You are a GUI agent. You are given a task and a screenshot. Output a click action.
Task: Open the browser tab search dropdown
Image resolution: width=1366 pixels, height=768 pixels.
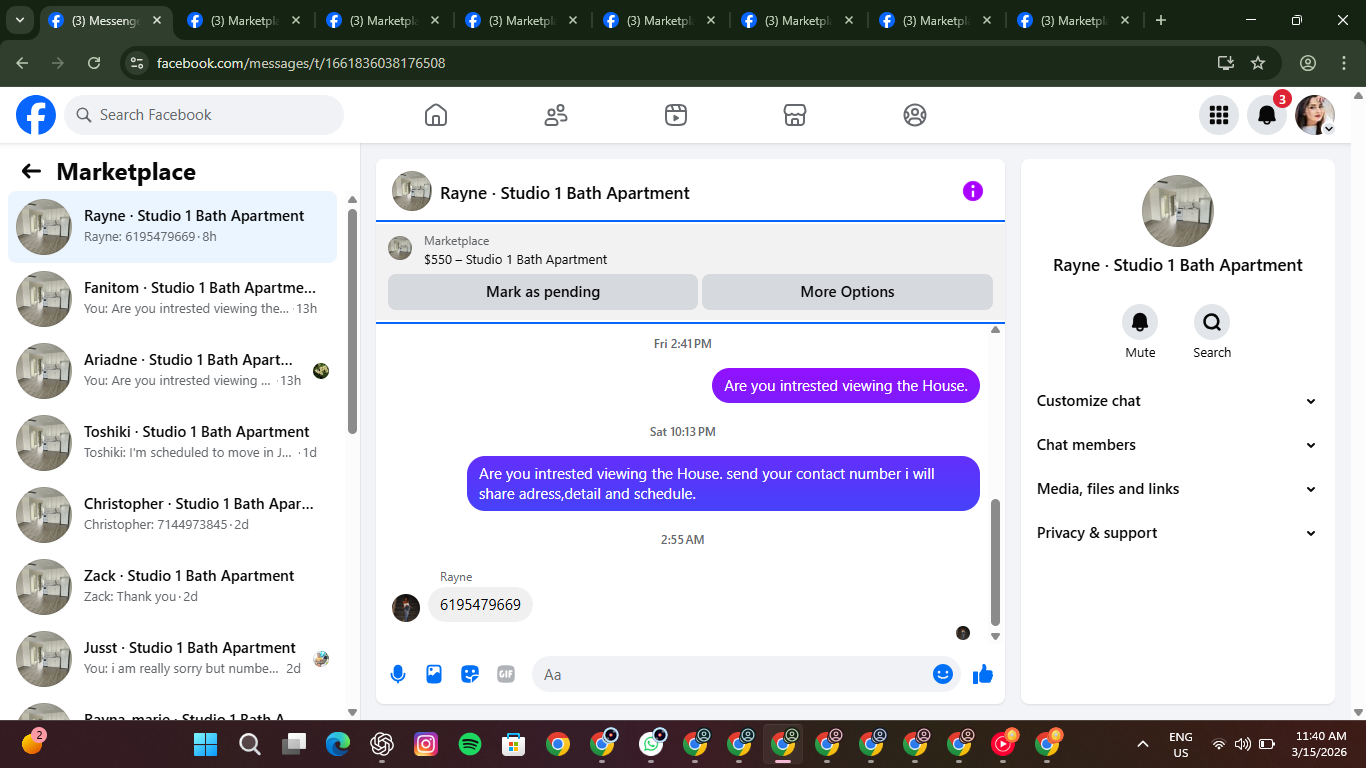pyautogui.click(x=19, y=20)
